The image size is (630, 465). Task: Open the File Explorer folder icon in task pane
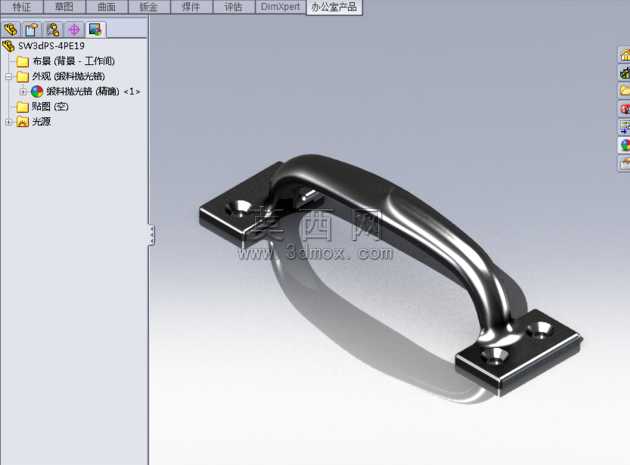pyautogui.click(x=624, y=90)
